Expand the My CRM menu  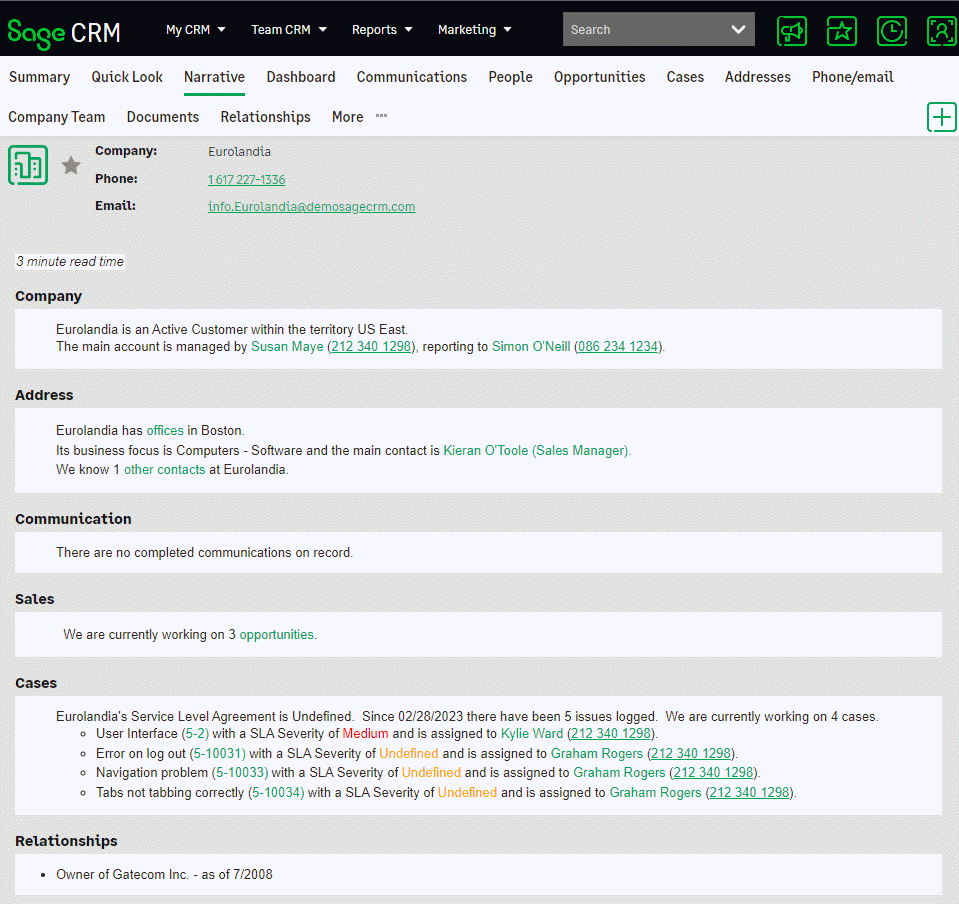(196, 29)
